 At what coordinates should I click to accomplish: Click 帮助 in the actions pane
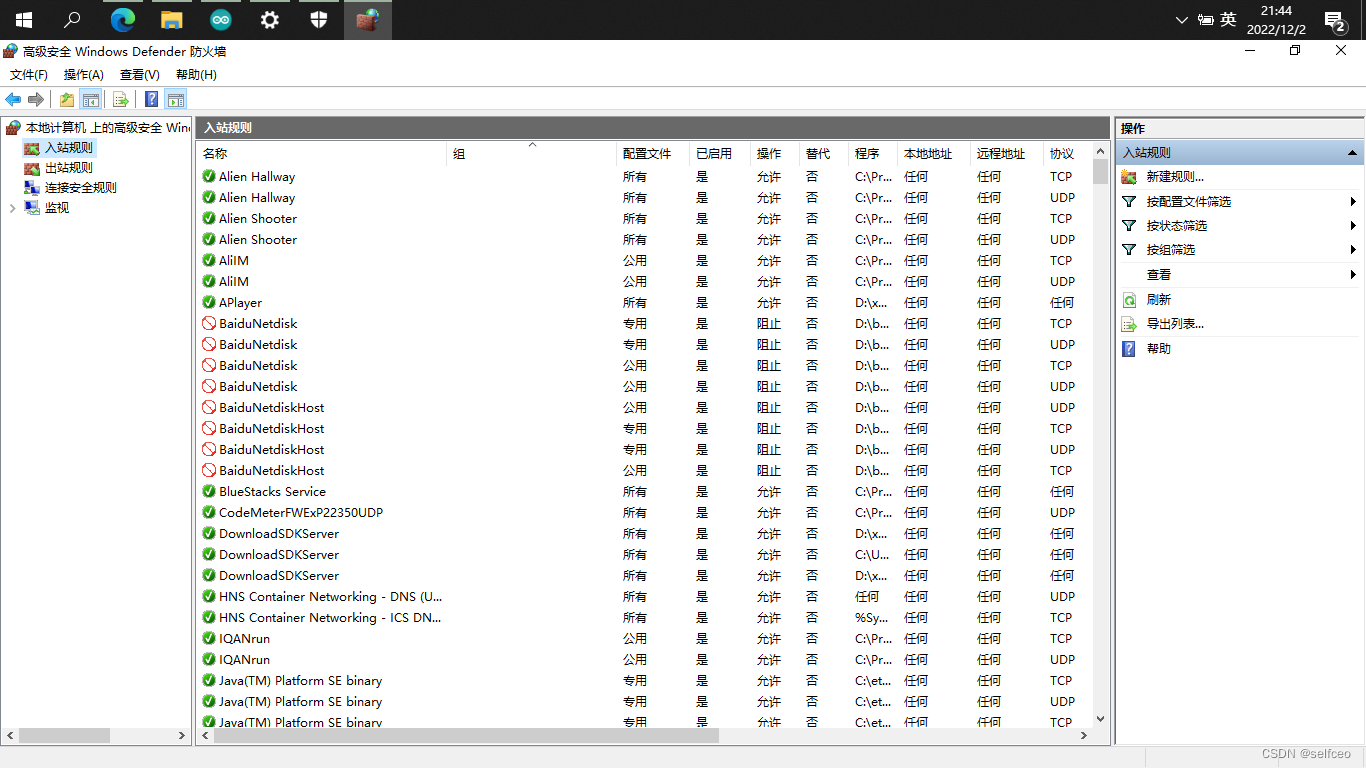(x=1158, y=348)
